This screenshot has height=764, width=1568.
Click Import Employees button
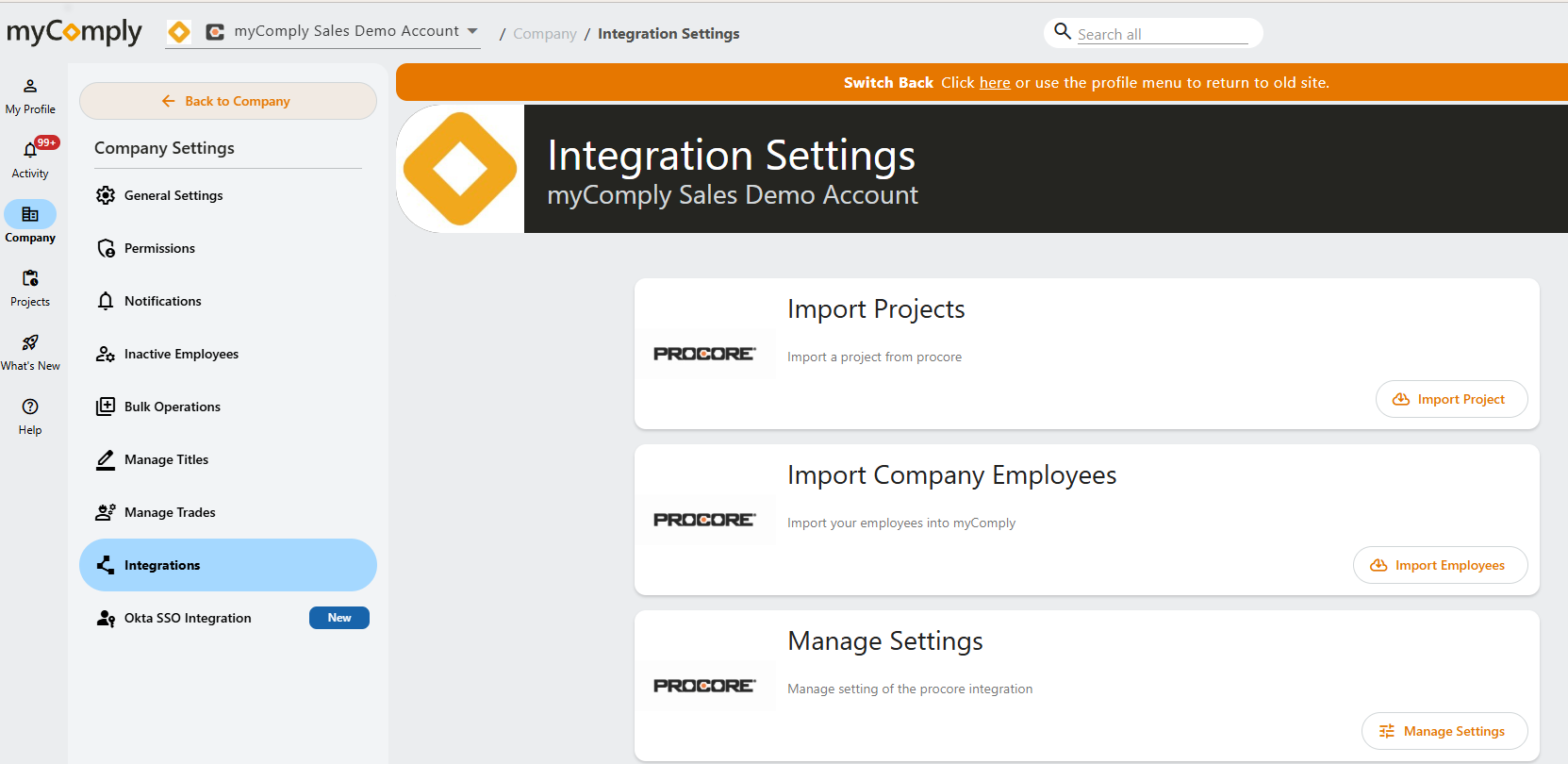1441,565
